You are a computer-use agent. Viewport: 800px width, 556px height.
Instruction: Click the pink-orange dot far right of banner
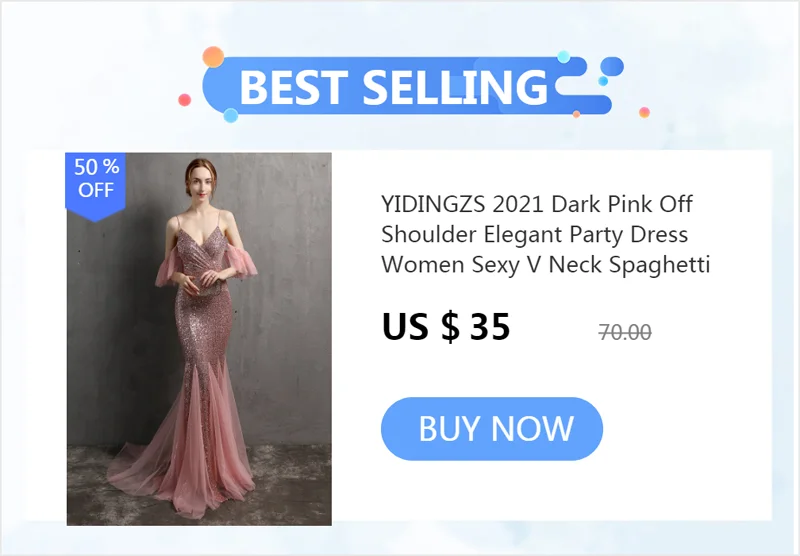pos(644,112)
